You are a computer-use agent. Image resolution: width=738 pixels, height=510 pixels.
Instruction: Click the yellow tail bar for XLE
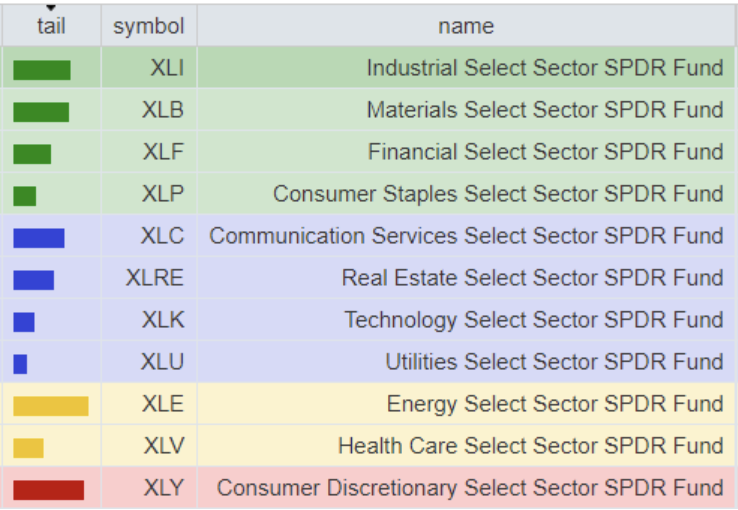pos(51,405)
